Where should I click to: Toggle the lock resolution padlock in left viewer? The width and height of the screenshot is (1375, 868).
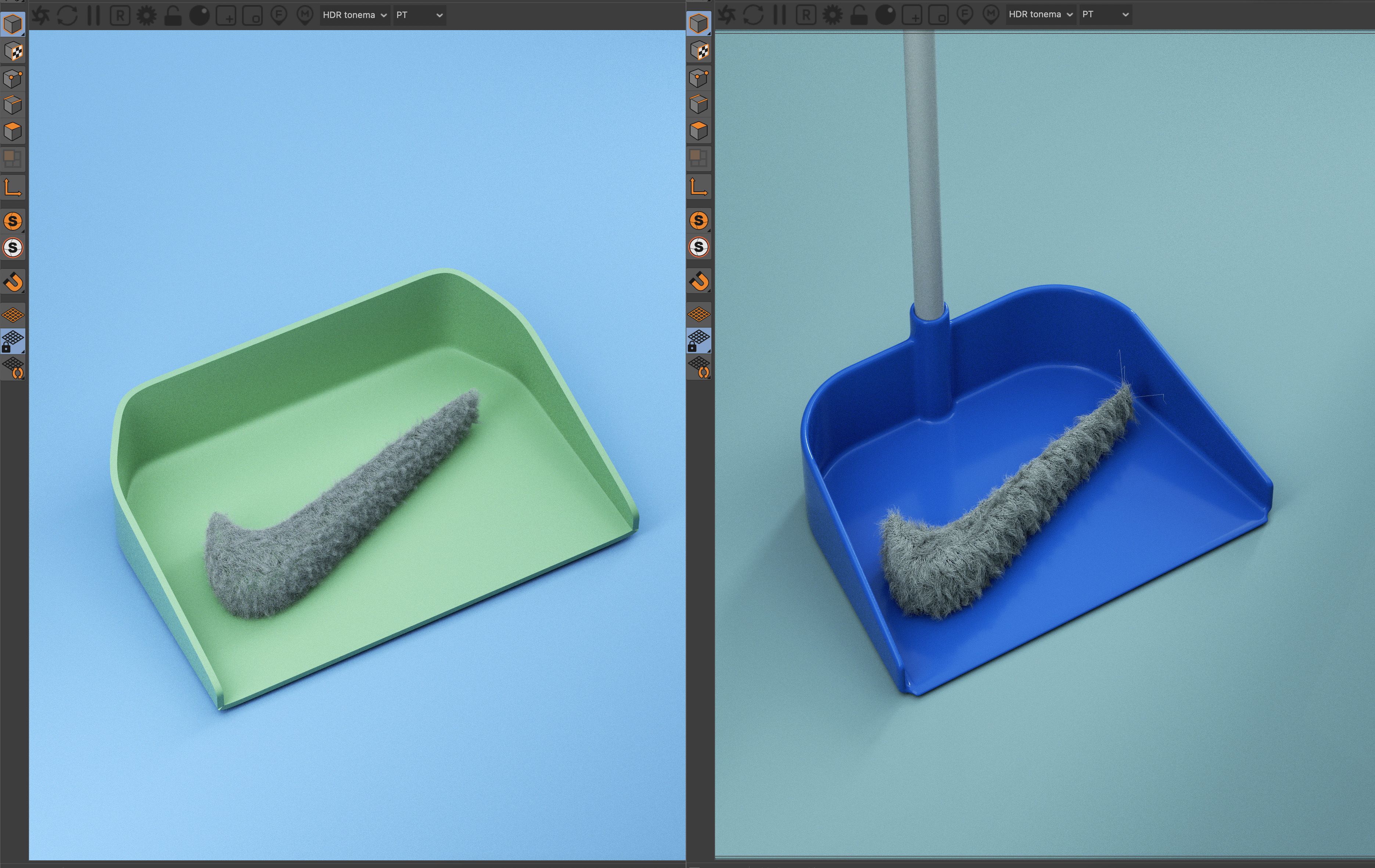[x=173, y=16]
